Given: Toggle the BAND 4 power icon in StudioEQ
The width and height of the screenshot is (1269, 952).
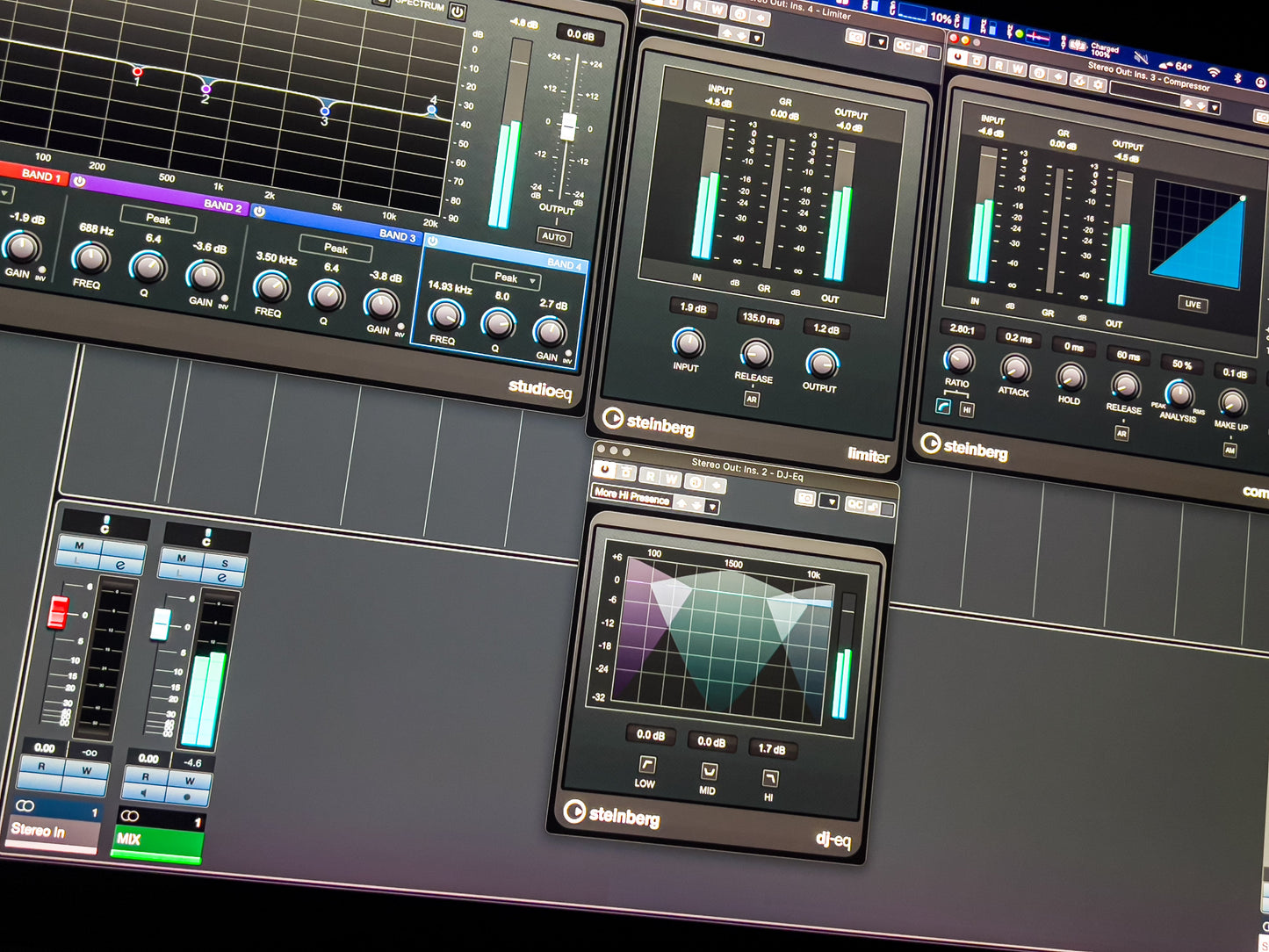Looking at the screenshot, I should (x=433, y=241).
